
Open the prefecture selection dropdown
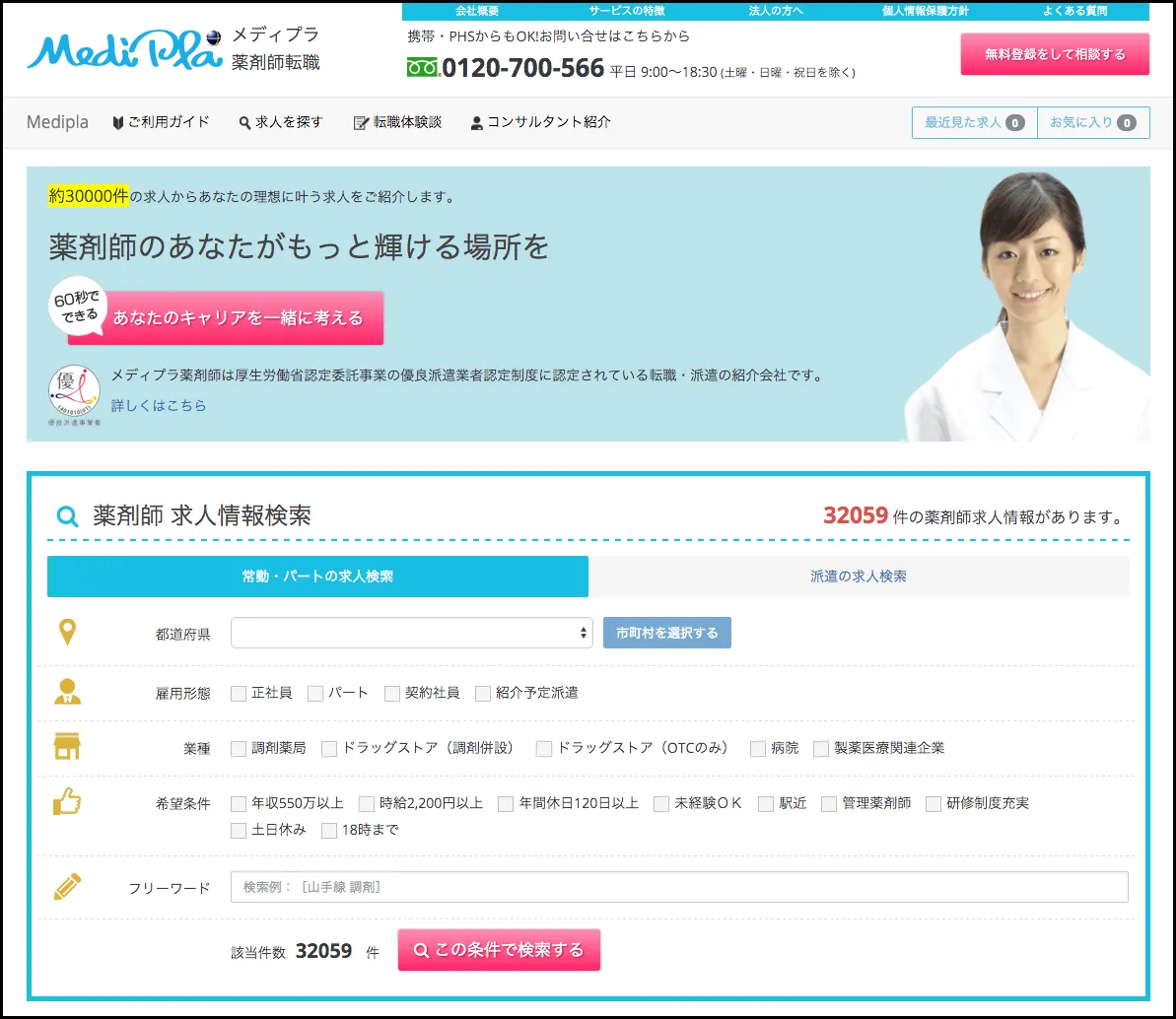411,632
